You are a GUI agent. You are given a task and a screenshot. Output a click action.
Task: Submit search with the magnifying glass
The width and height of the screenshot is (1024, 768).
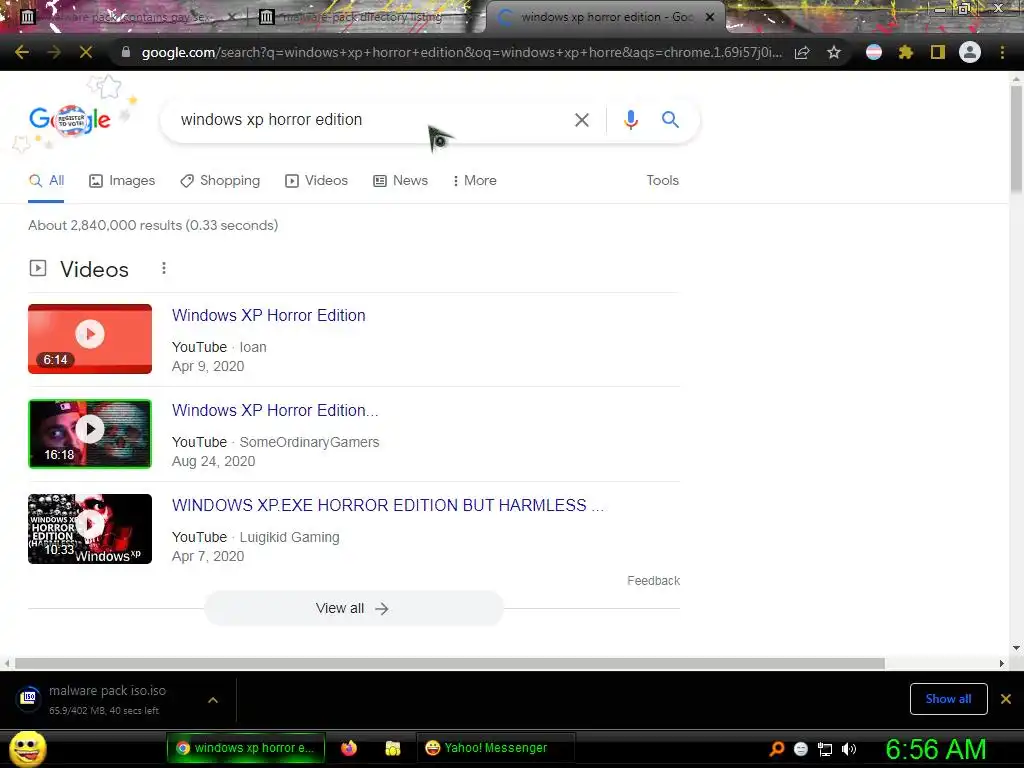tap(670, 120)
